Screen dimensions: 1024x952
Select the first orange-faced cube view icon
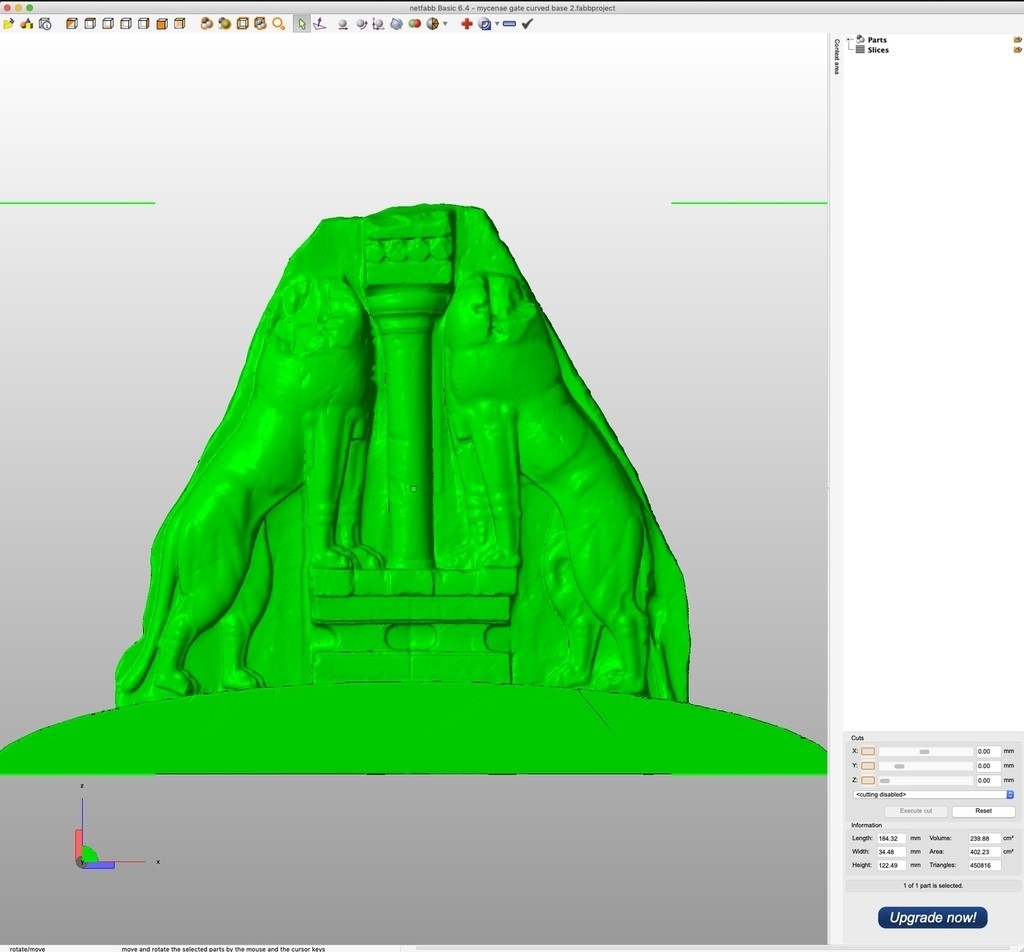click(x=72, y=24)
